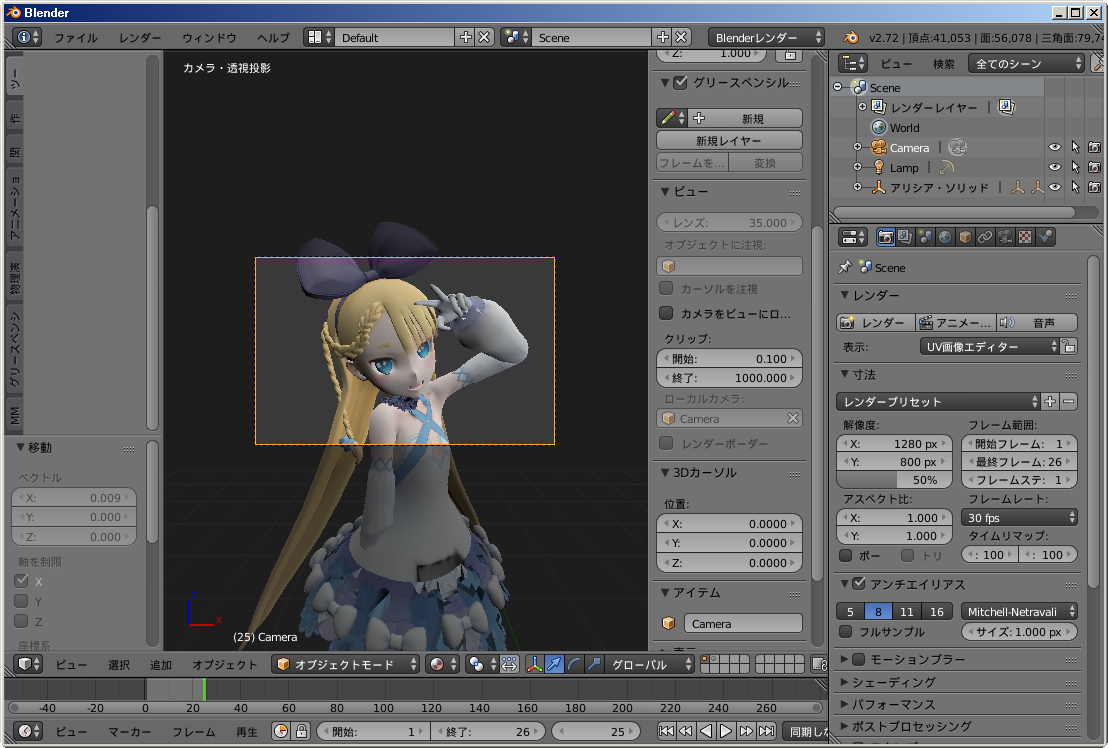Toggle the アンチエイリアス checkbox
1108x748 pixels.
[x=859, y=583]
